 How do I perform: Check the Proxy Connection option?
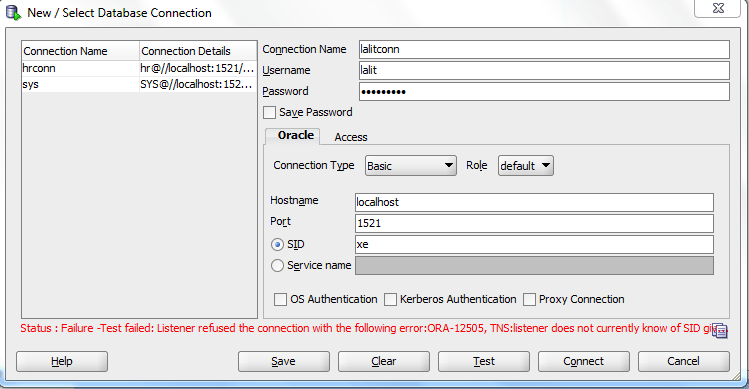[529, 300]
